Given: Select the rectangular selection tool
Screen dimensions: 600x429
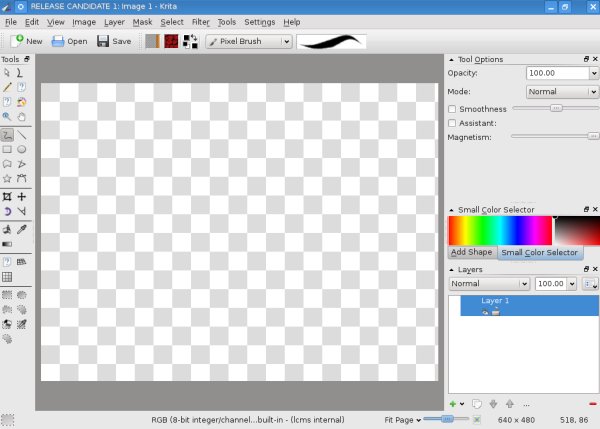Looking at the screenshot, I should coord(7,295).
